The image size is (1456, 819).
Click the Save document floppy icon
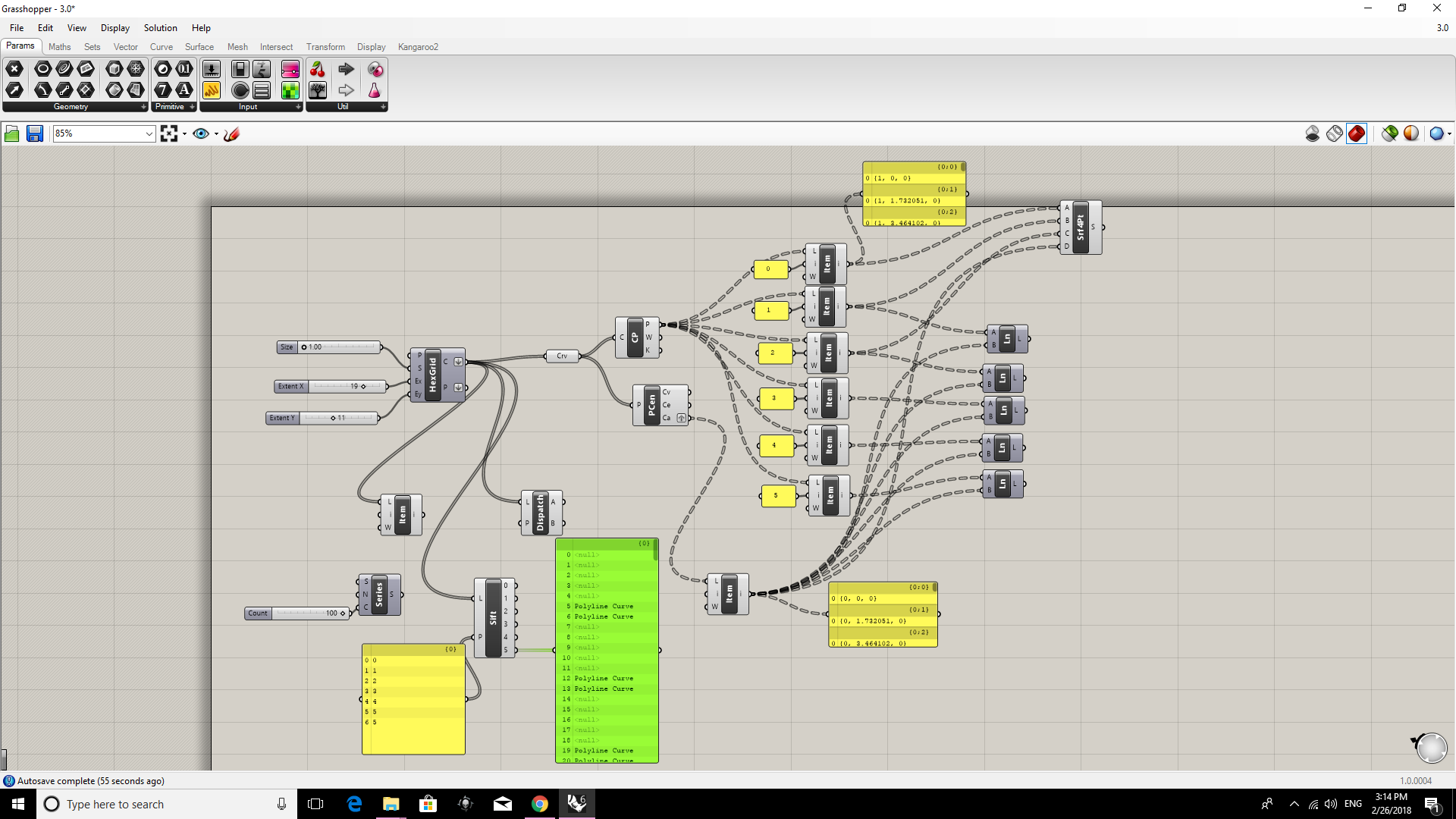pos(35,134)
